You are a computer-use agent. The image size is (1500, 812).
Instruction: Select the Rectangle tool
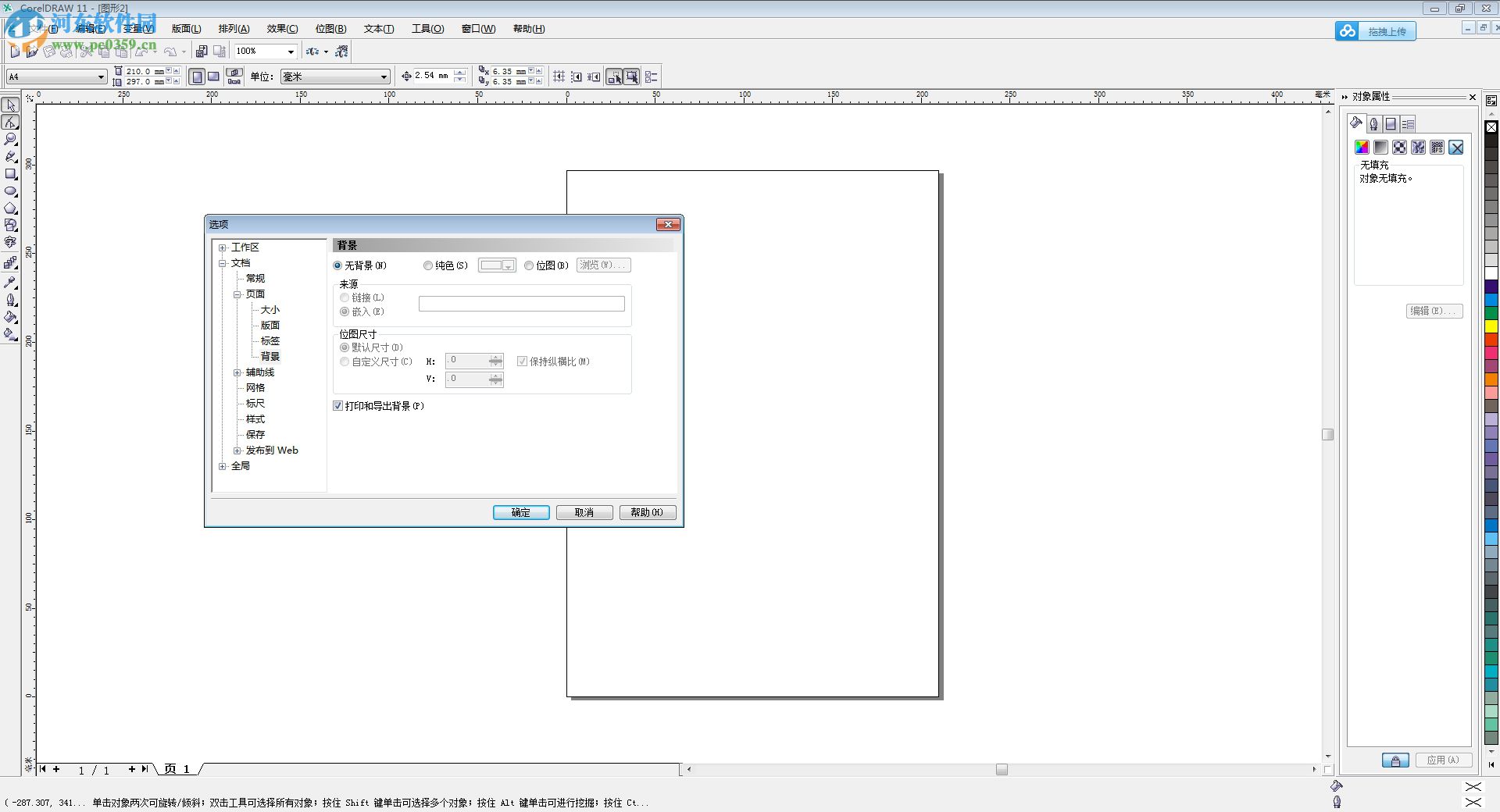[11, 174]
